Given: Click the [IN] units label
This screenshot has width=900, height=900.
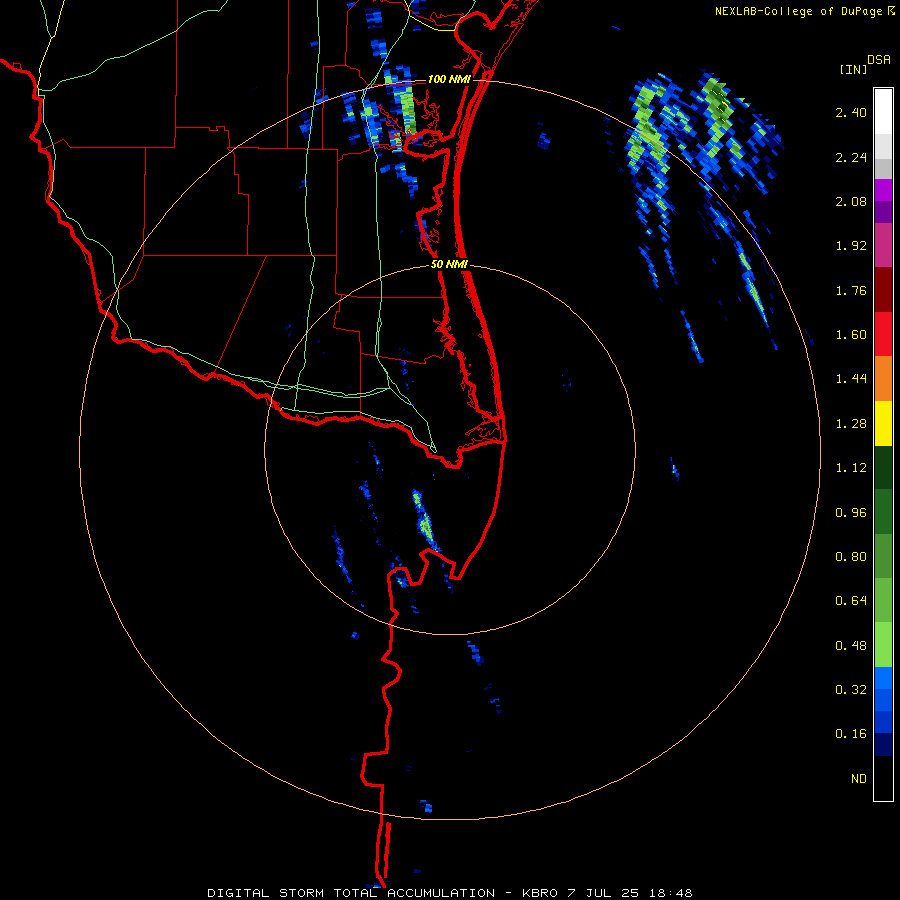Looking at the screenshot, I should point(853,69).
